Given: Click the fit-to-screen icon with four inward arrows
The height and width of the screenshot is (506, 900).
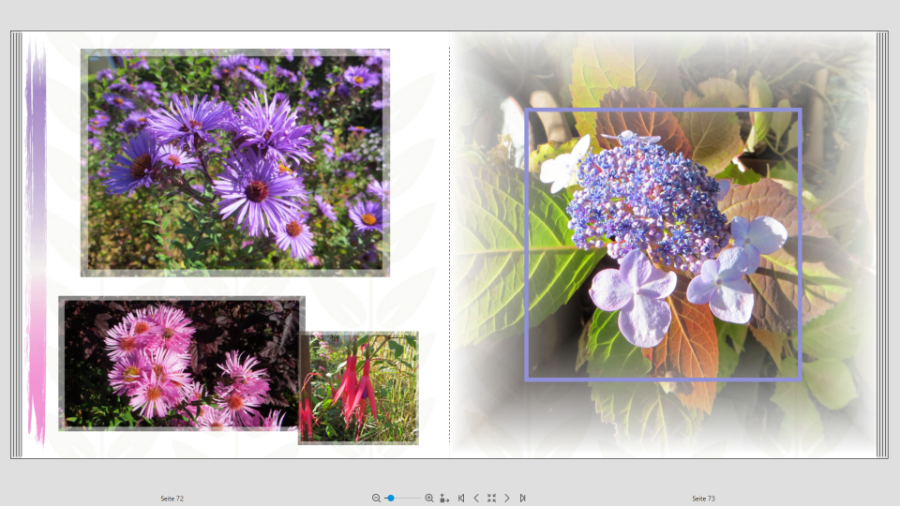Looking at the screenshot, I should pos(491,498).
